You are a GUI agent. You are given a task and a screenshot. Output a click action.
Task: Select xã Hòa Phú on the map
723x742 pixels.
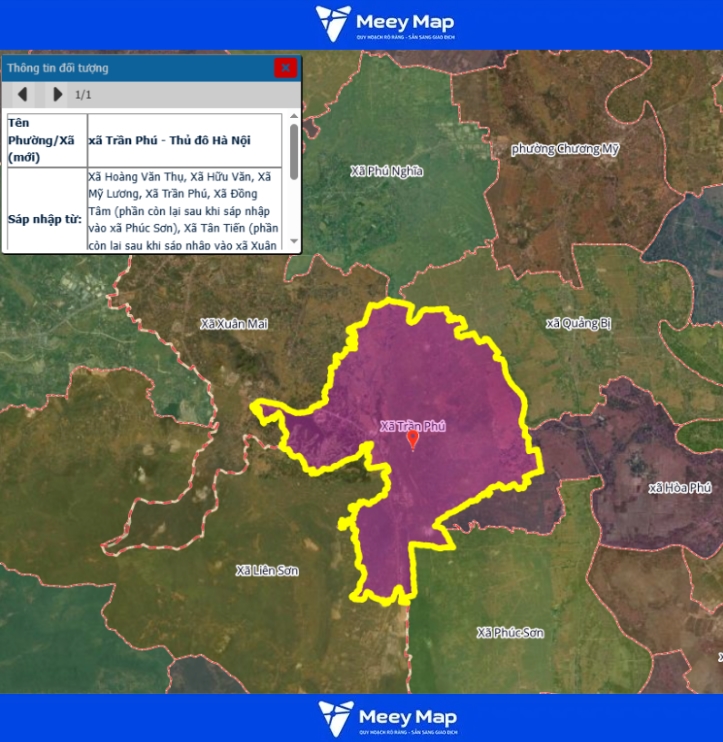tap(680, 488)
